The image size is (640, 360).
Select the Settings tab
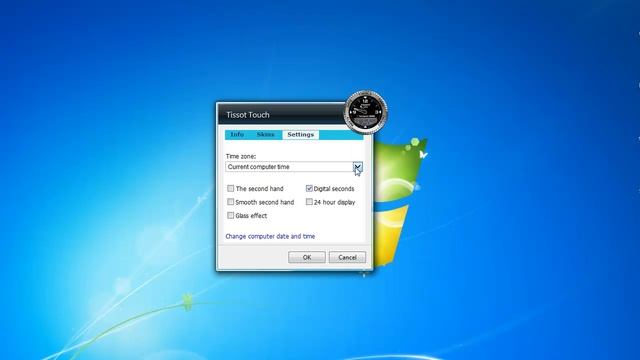(300, 135)
